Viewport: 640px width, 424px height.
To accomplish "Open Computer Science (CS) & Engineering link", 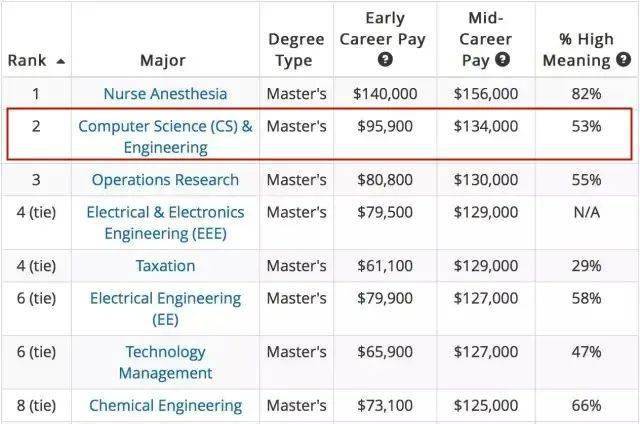I will [165, 137].
